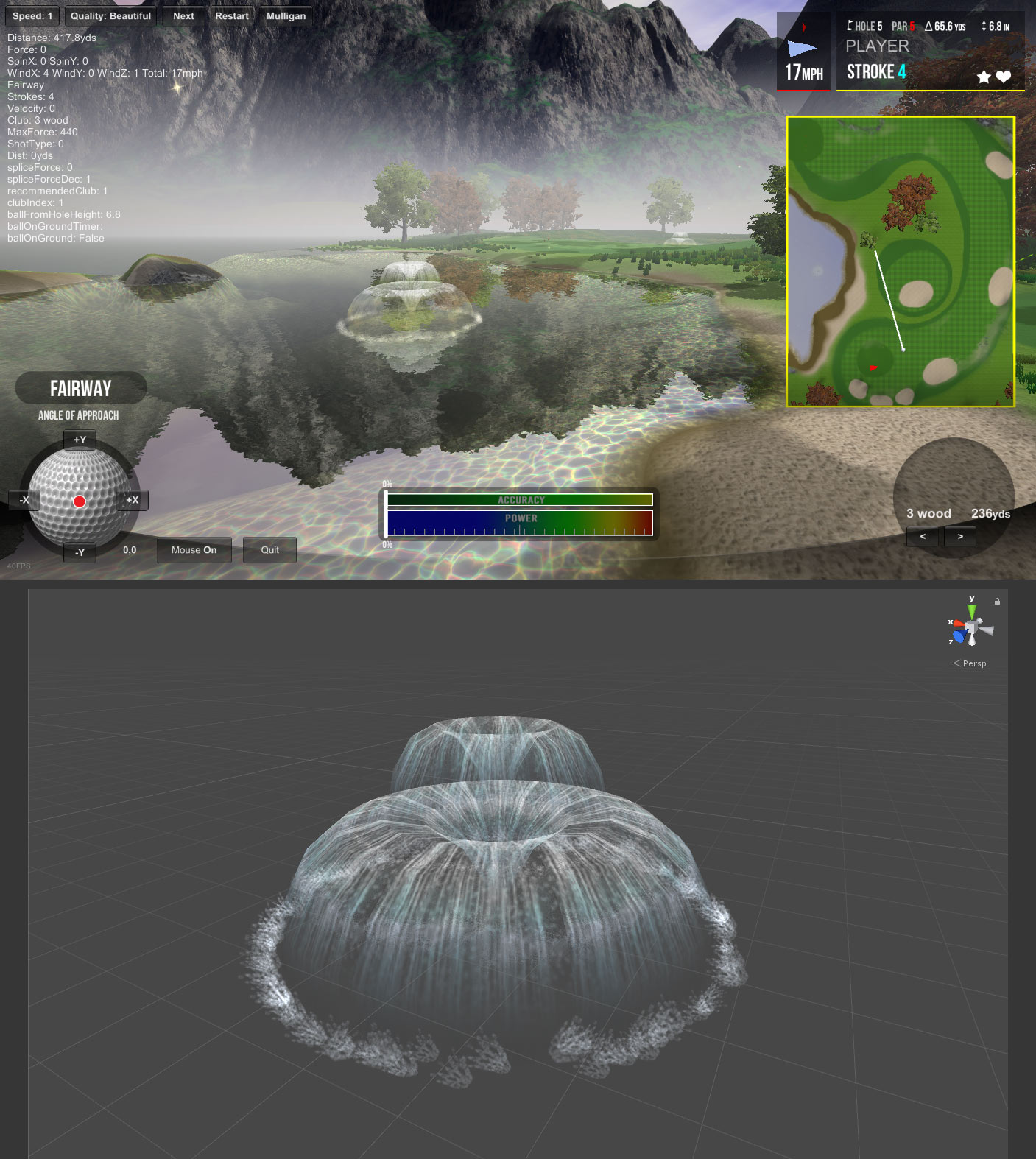
Task: Click the red spin dot on golf ball
Action: (80, 501)
